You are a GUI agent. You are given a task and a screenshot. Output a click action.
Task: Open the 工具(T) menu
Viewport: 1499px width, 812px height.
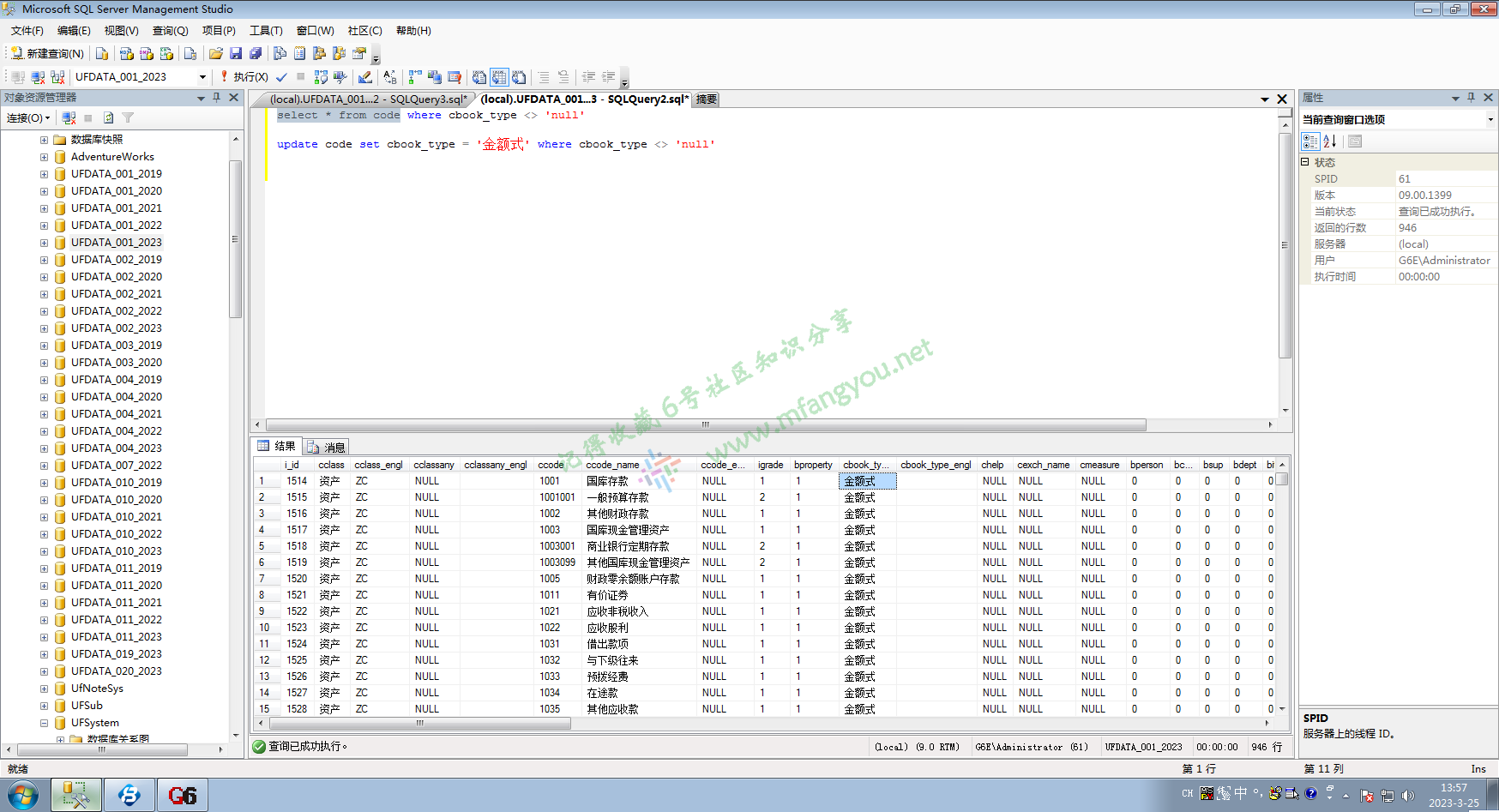266,31
